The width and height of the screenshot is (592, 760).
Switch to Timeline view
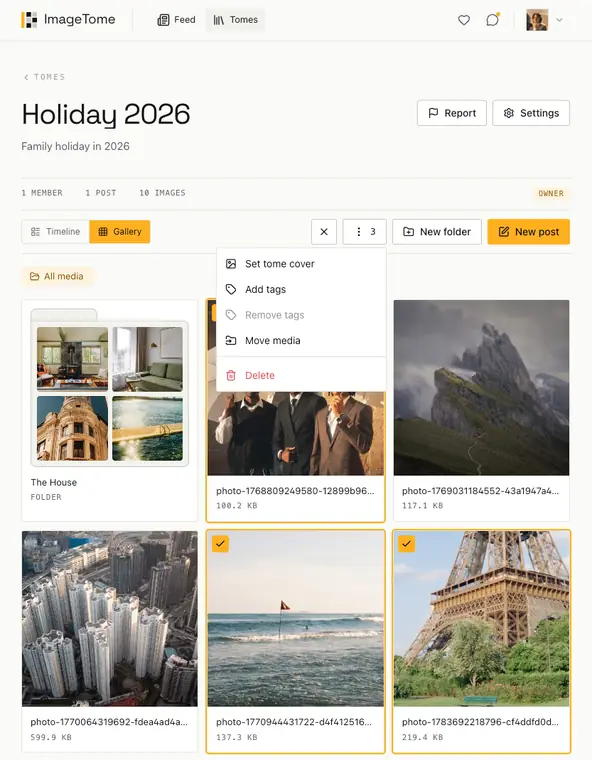pos(55,232)
